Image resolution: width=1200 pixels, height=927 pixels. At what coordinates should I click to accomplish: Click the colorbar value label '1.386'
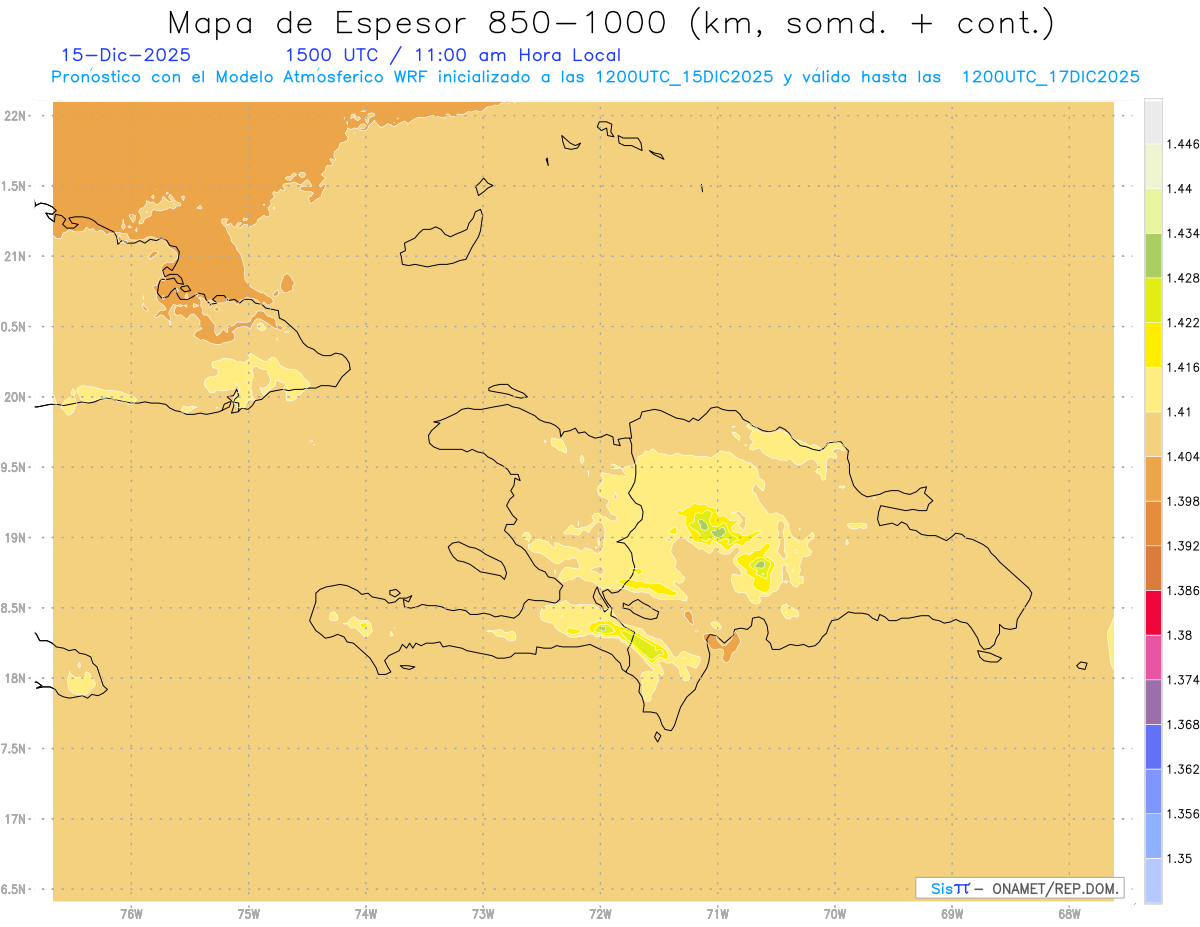tap(1183, 591)
